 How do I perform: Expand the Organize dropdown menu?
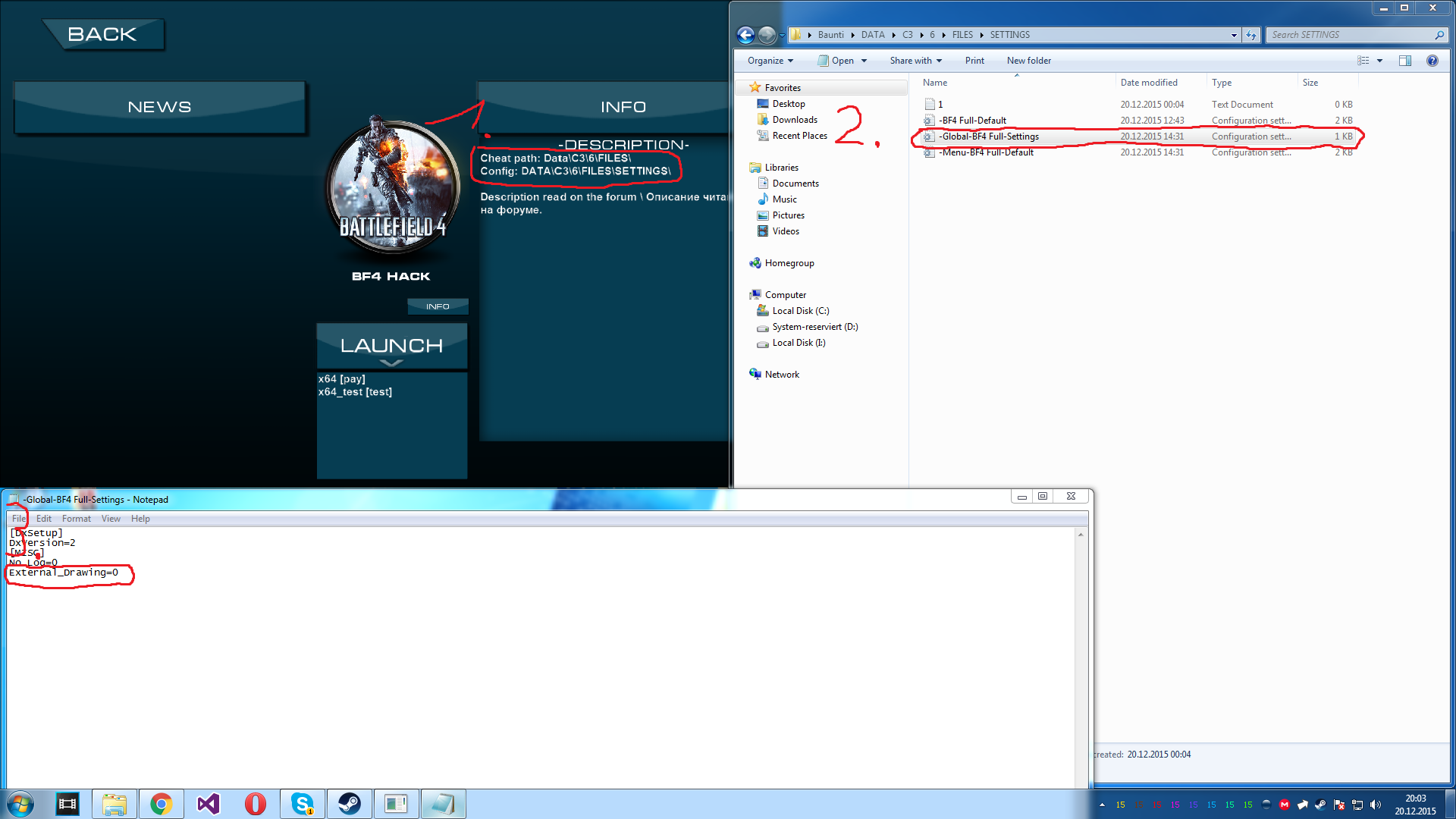770,61
